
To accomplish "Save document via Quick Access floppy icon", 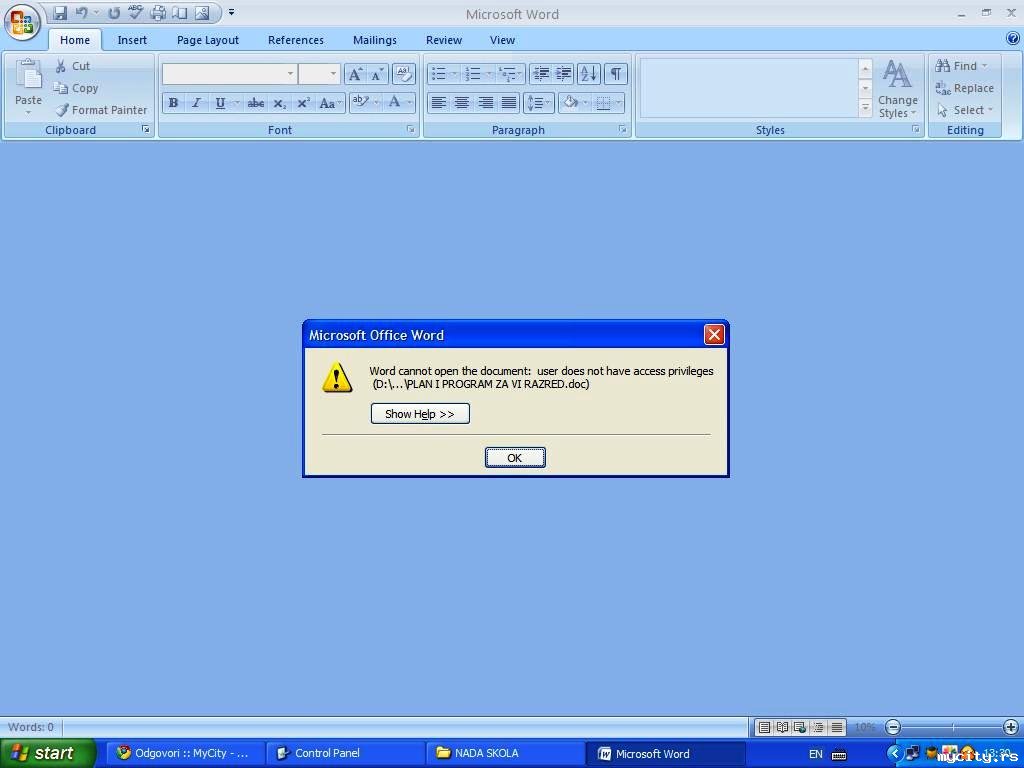I will pos(60,13).
